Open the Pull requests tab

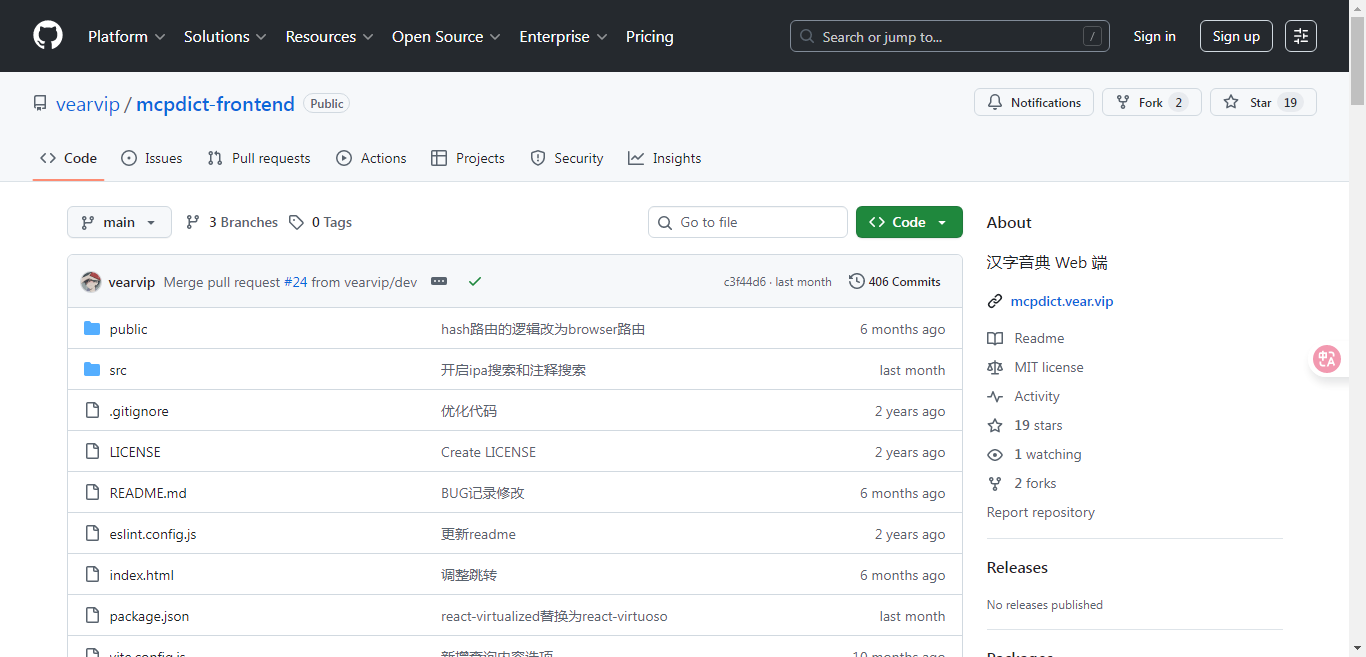tap(259, 158)
